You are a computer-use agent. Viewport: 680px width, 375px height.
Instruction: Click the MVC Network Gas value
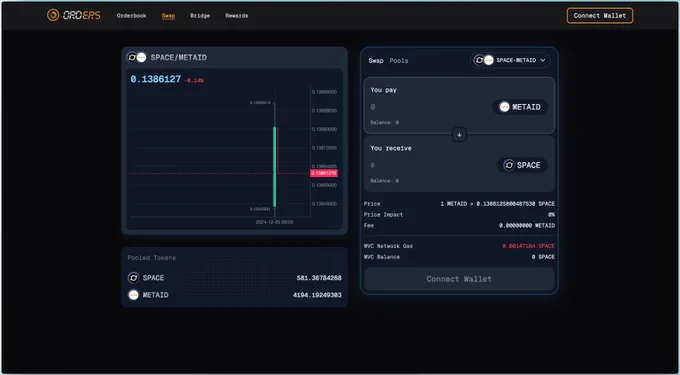coord(529,246)
